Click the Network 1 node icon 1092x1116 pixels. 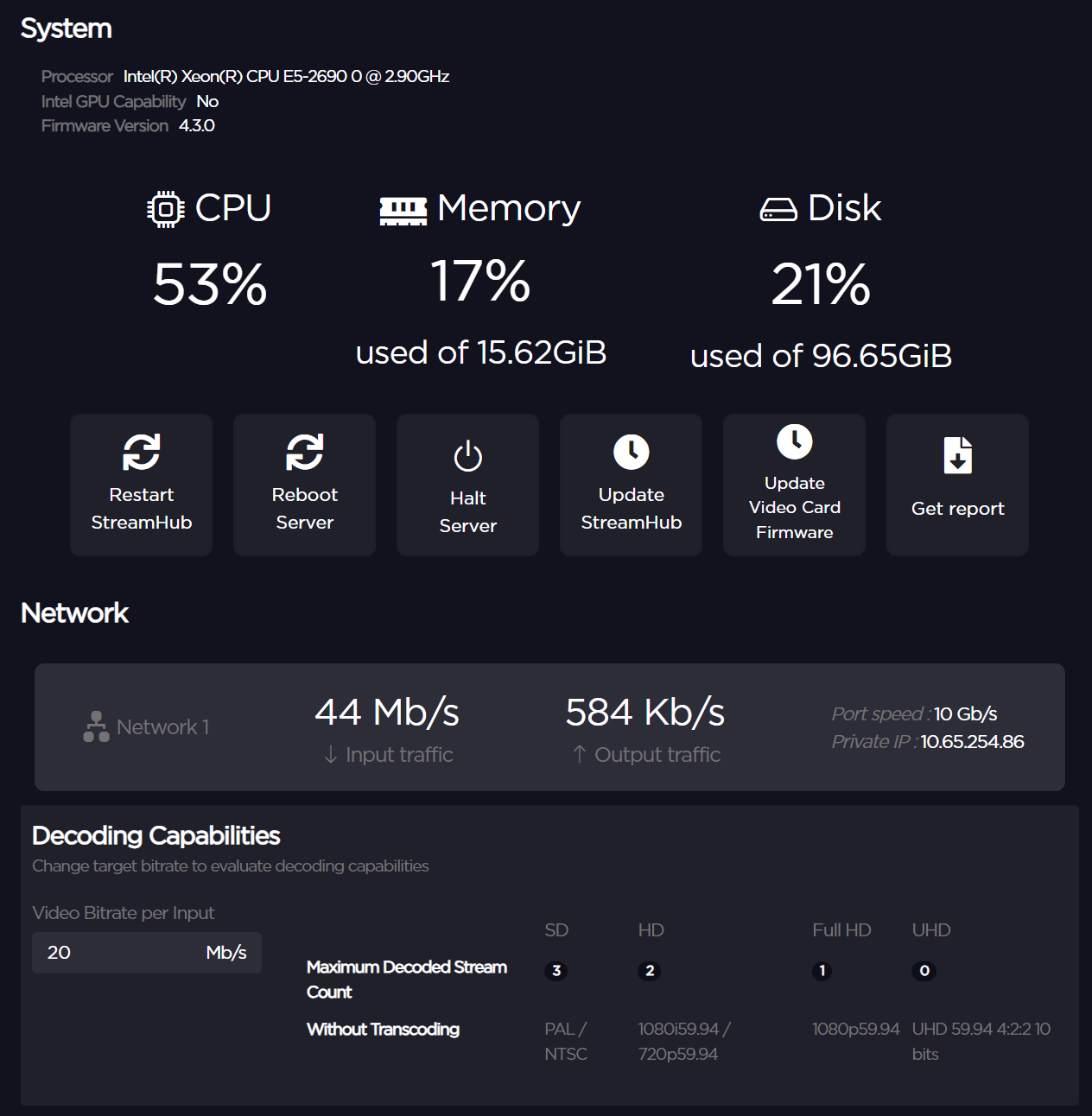pos(95,726)
